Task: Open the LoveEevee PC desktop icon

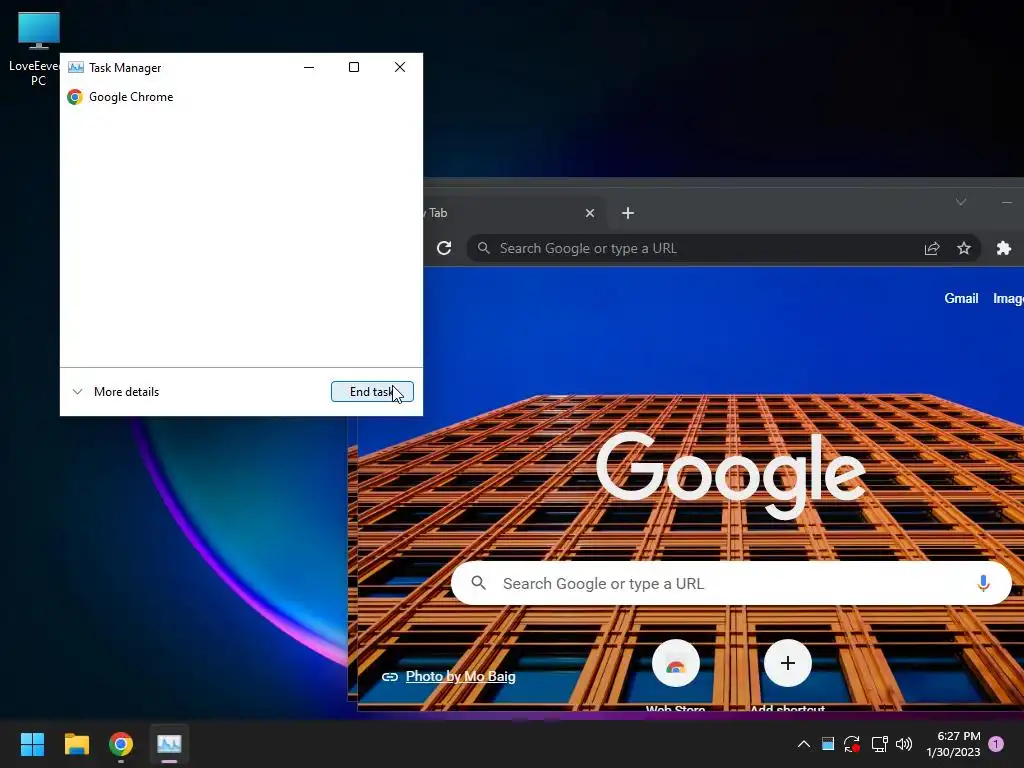Action: pos(38,49)
